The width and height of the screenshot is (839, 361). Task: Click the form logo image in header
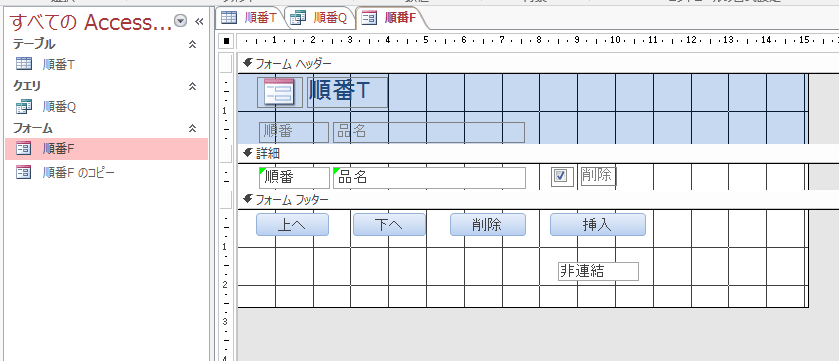(280, 92)
